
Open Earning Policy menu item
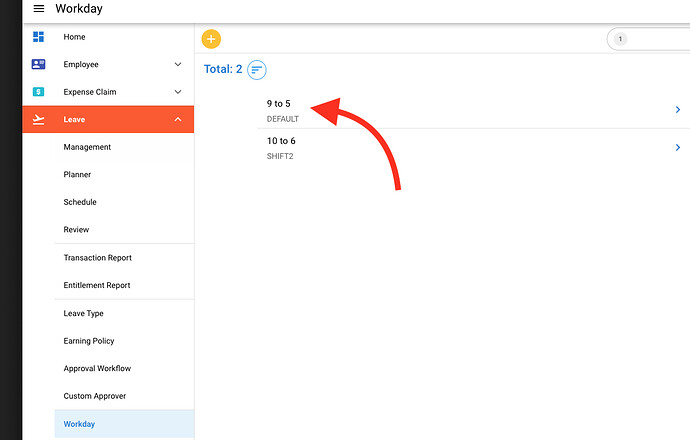pos(89,341)
